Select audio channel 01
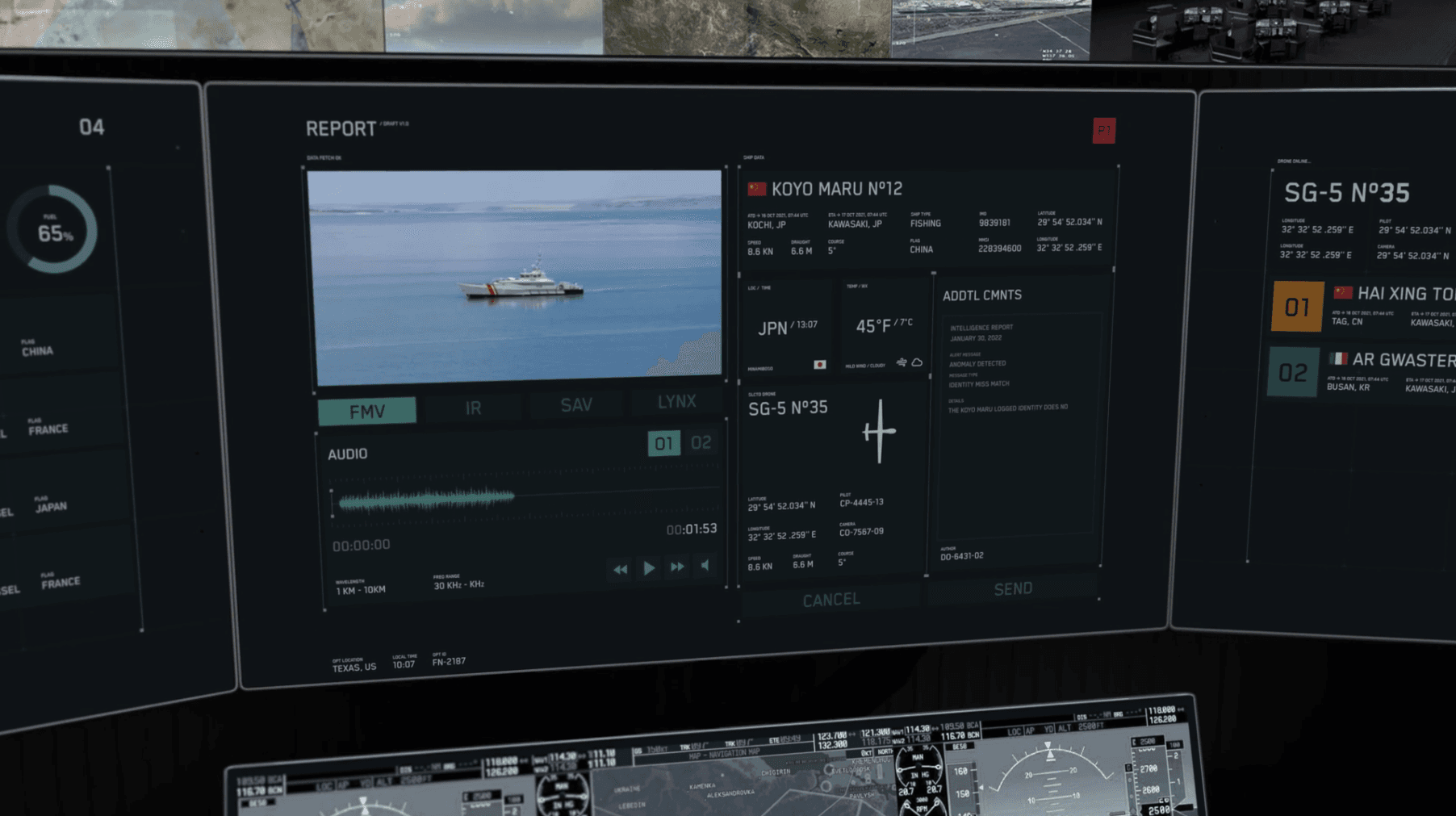The width and height of the screenshot is (1456, 816). pos(663,443)
